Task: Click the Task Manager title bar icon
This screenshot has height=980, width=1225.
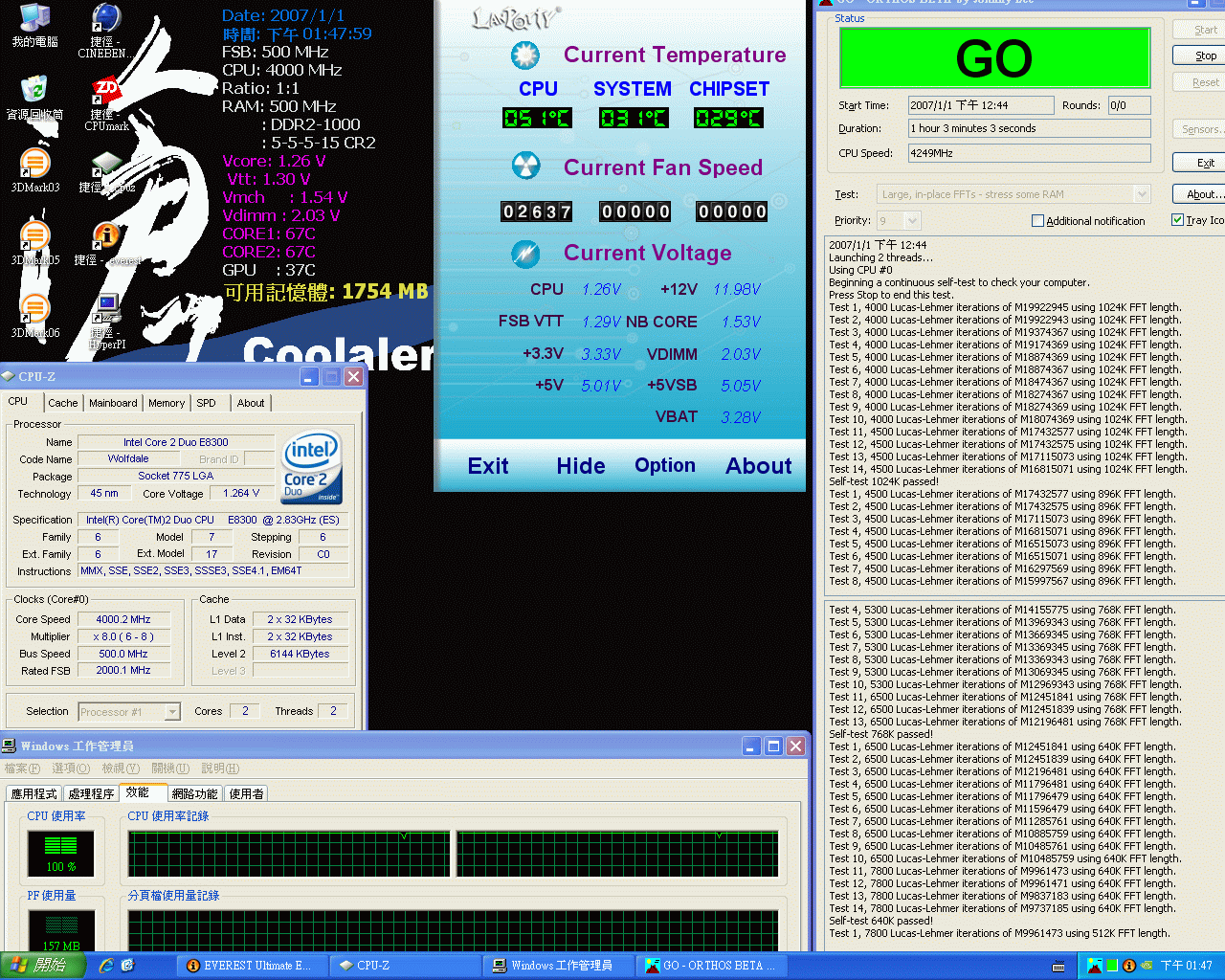Action: click(x=9, y=746)
